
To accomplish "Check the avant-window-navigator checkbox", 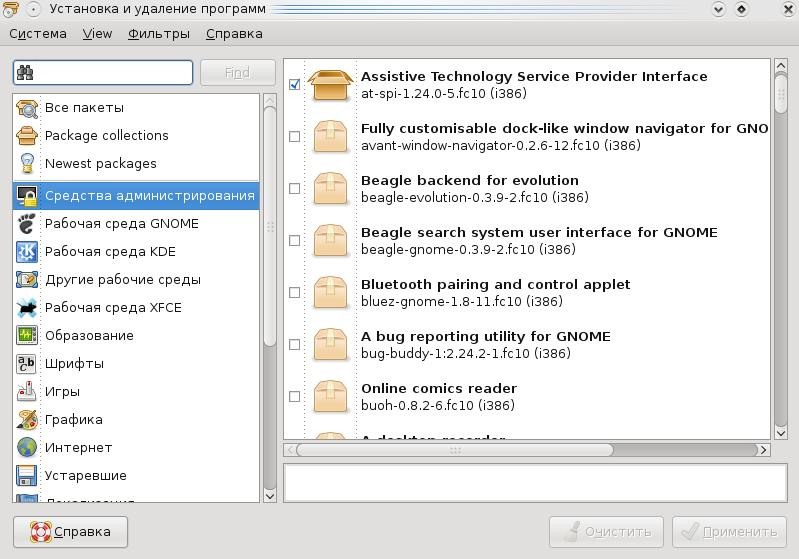I will click(x=295, y=137).
